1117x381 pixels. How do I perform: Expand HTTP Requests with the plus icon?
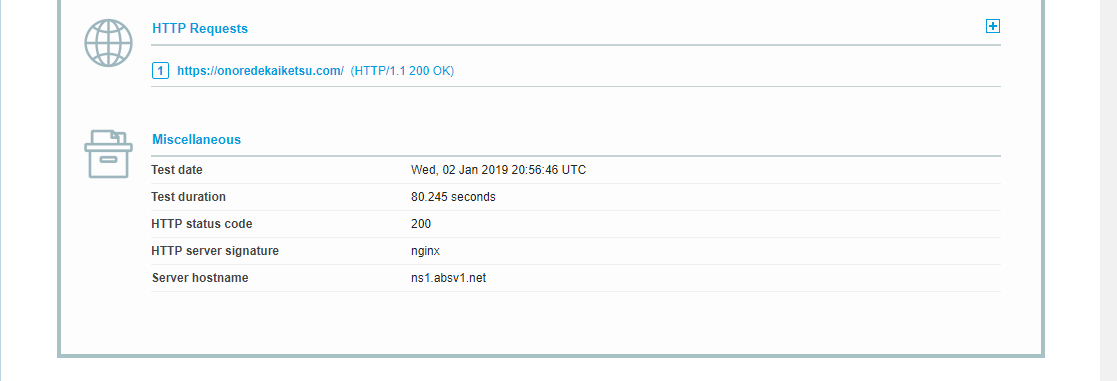coord(992,26)
